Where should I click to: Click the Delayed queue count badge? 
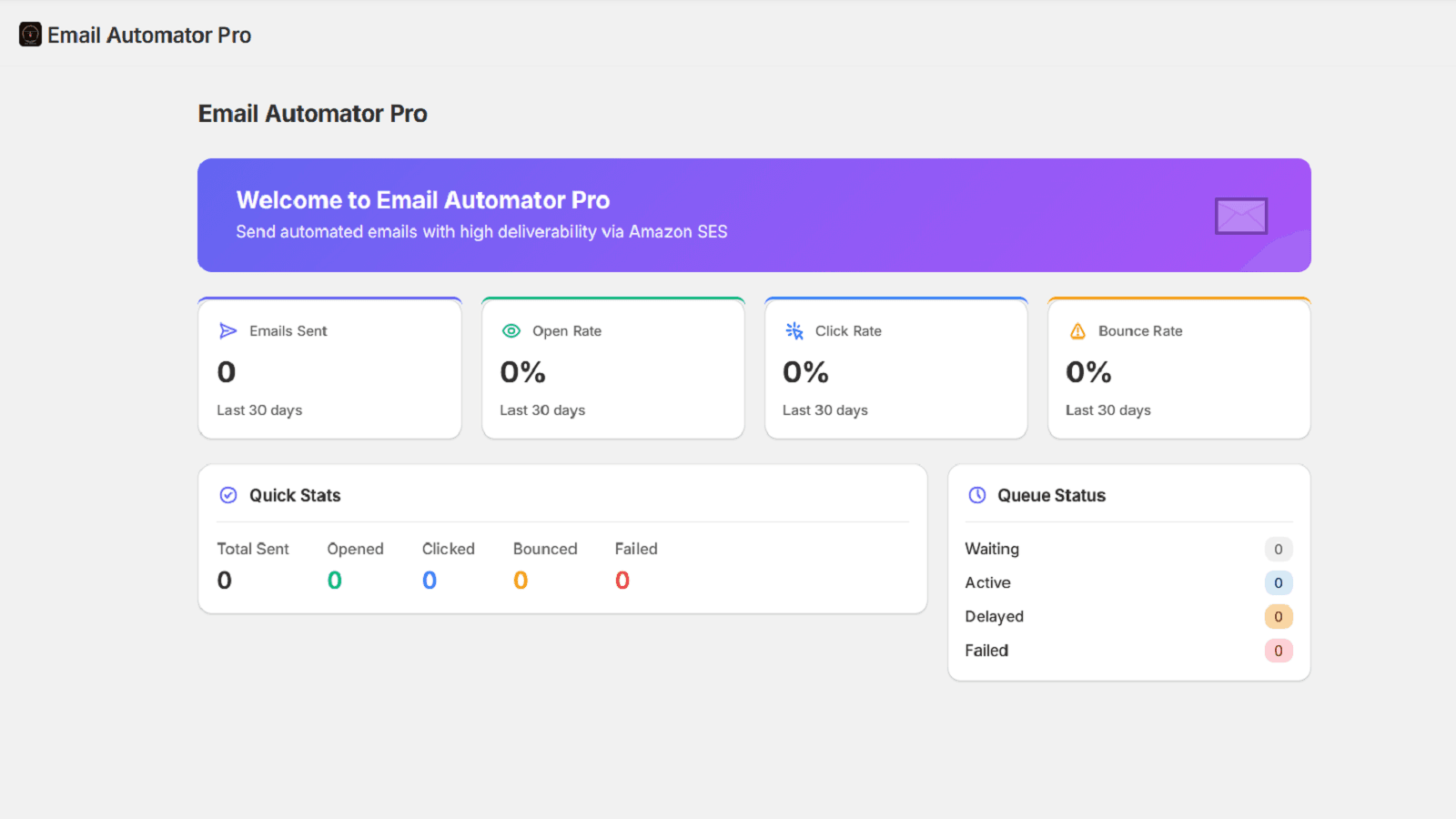coord(1279,617)
